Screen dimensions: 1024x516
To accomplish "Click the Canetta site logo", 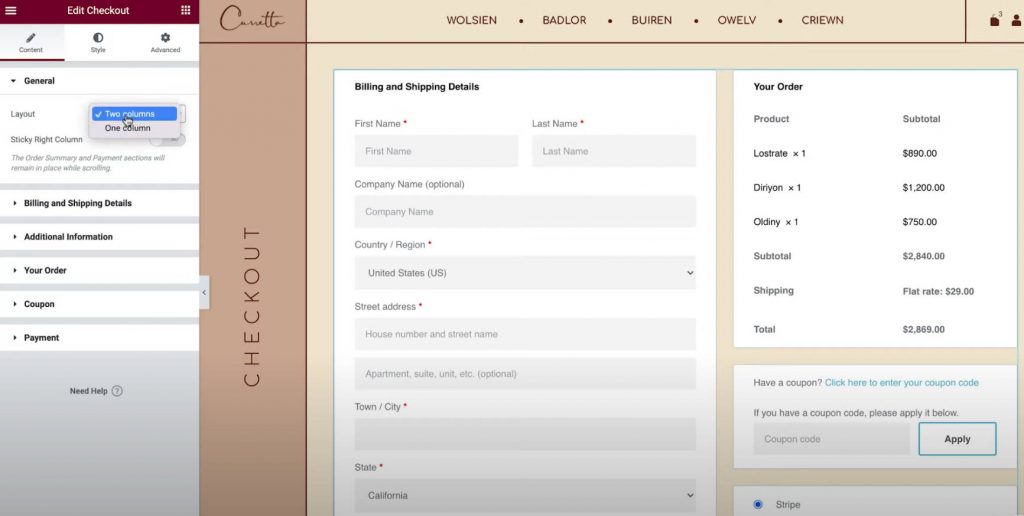I will click(252, 20).
